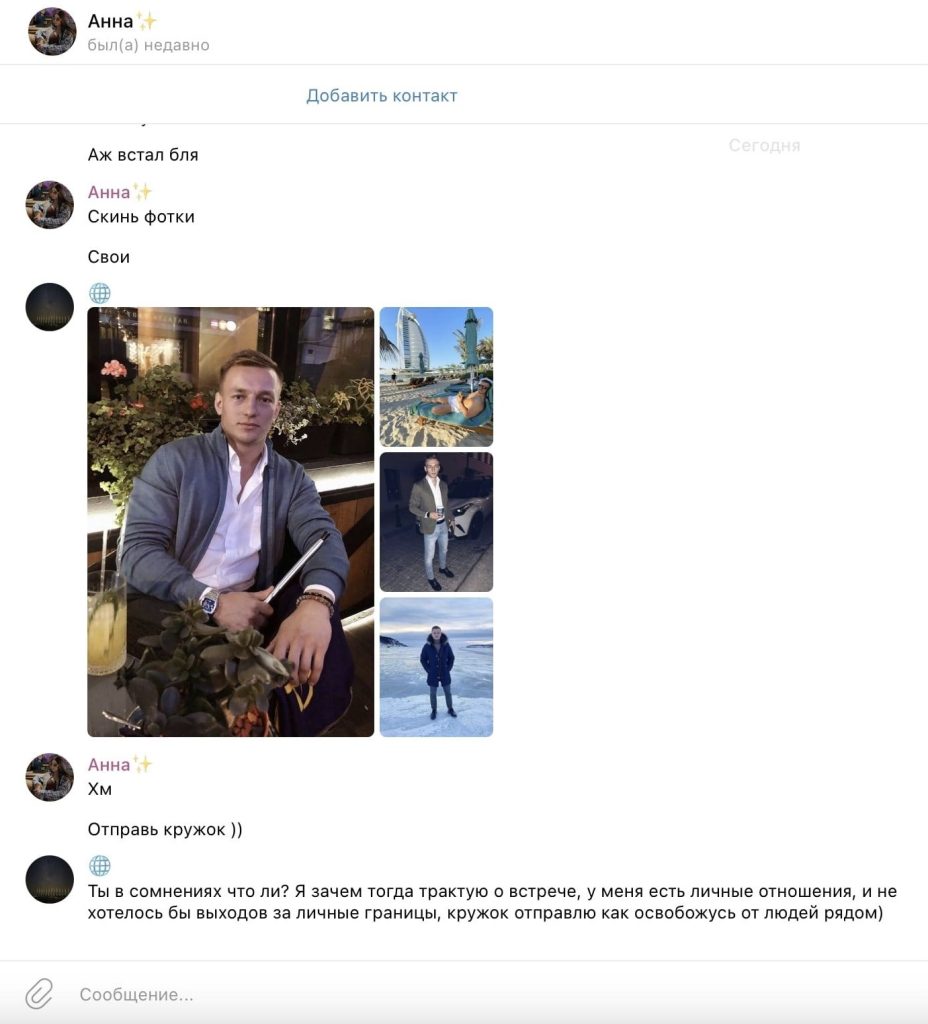Click Анна sender name above 'Хм'
The height and width of the screenshot is (1024, 928).
pyautogui.click(x=109, y=764)
